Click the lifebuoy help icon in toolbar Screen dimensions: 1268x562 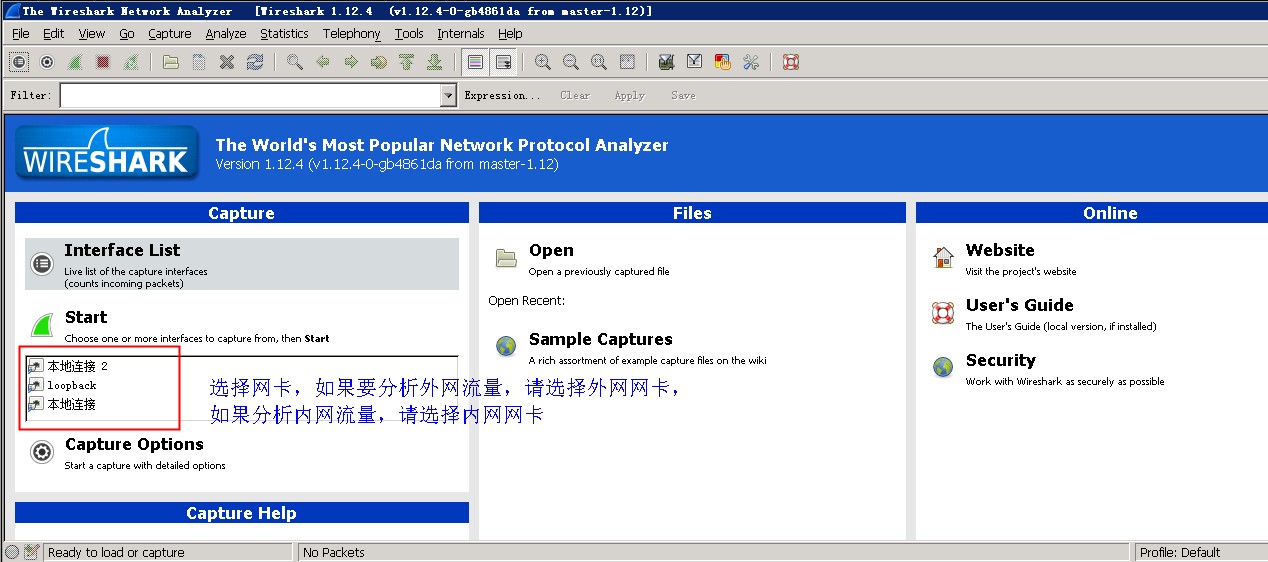pos(791,62)
